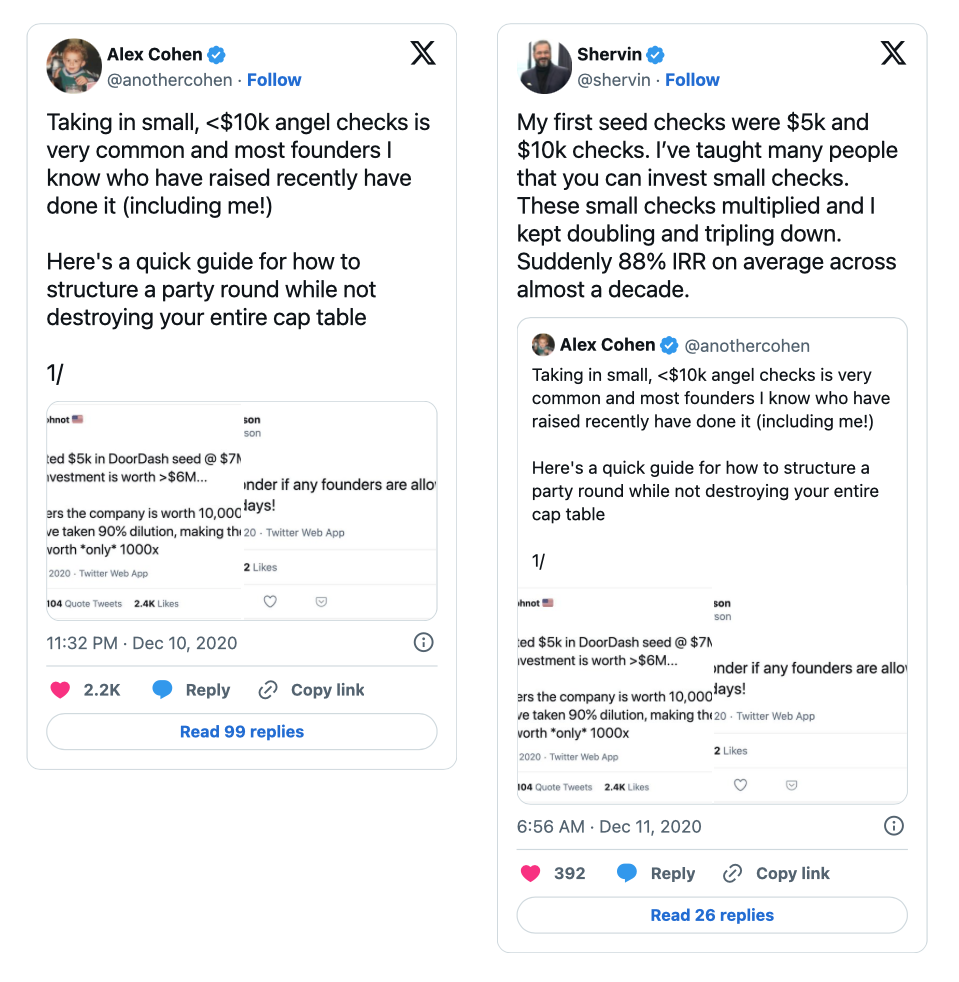Image resolution: width=959 pixels, height=982 pixels.
Task: Click X logo on Alex Cohen's tweet
Action: pos(423,53)
